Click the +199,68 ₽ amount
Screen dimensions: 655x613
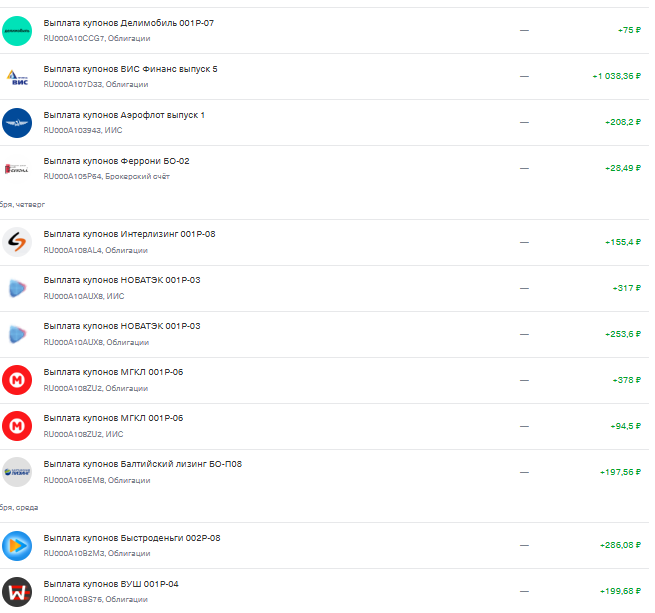point(620,591)
